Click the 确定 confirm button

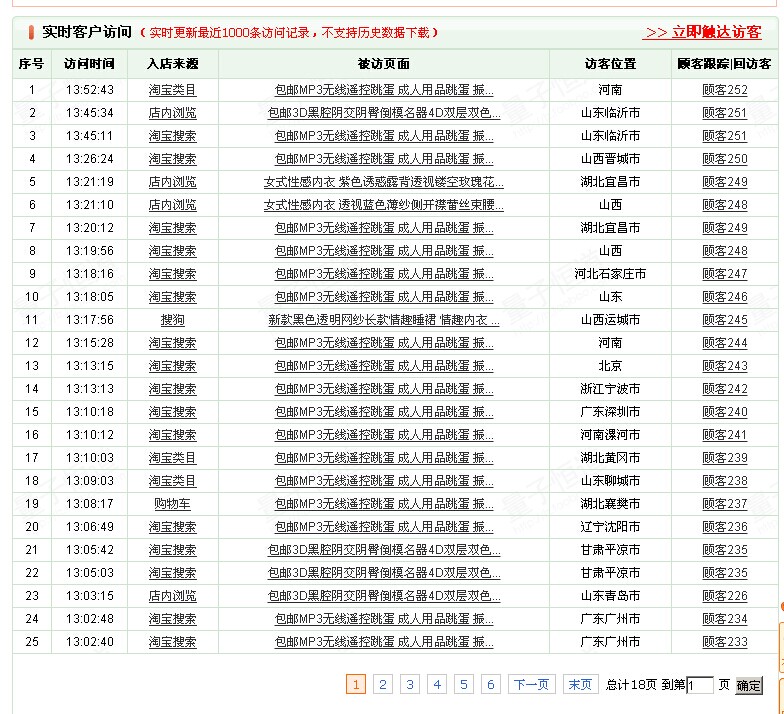[x=749, y=686]
